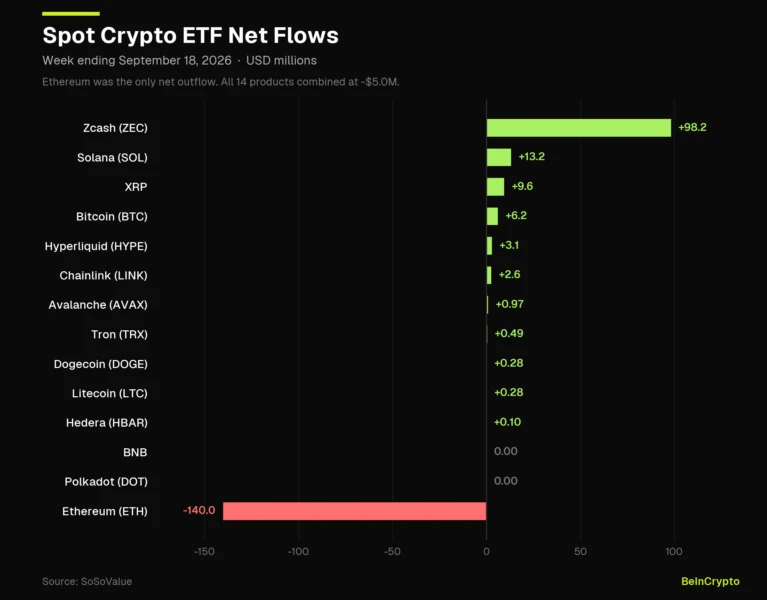Click the -140.0 value label
This screenshot has height=600, width=767.
coord(199,511)
